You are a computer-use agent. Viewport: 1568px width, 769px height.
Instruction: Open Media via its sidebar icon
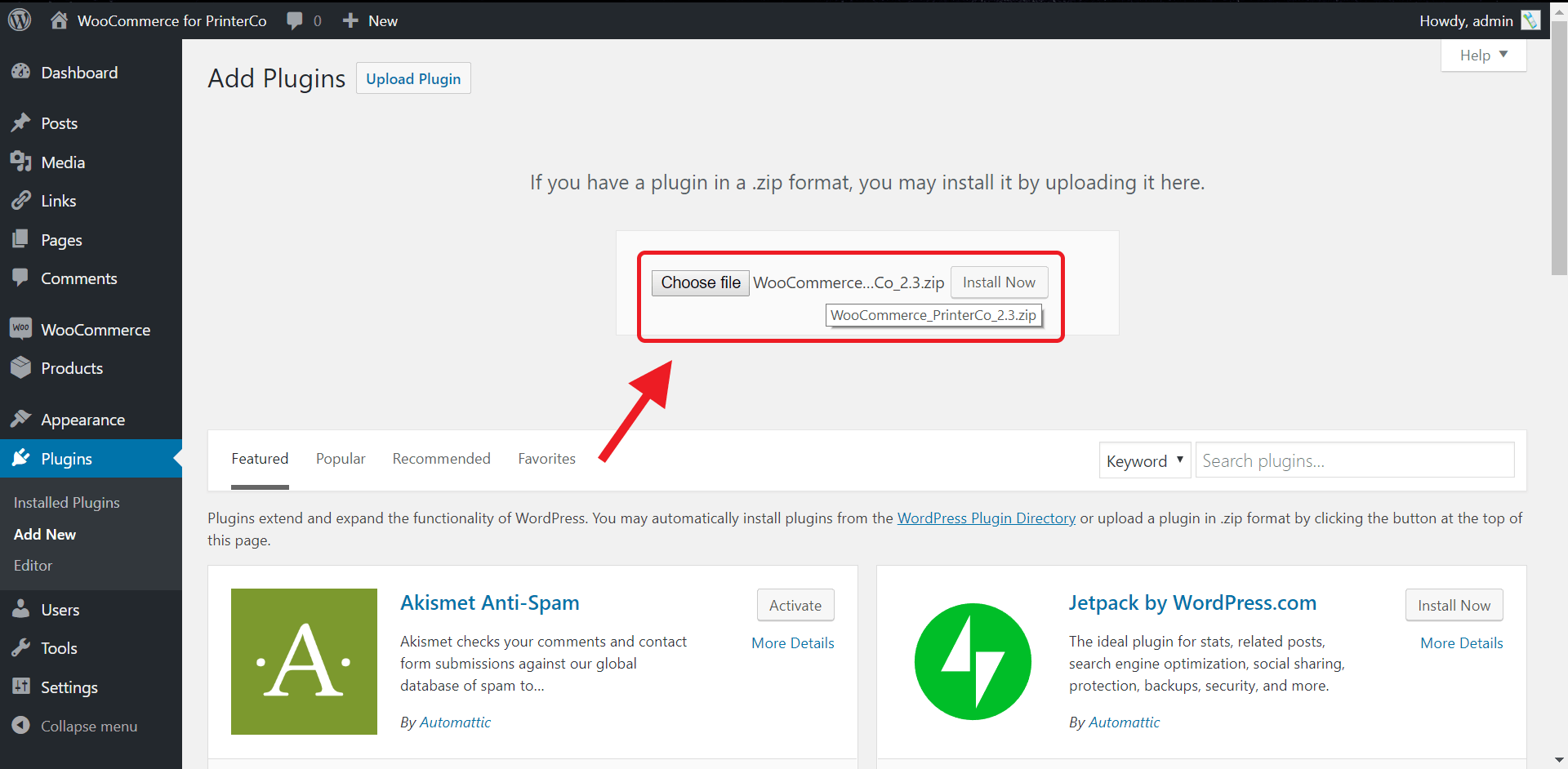pos(21,162)
